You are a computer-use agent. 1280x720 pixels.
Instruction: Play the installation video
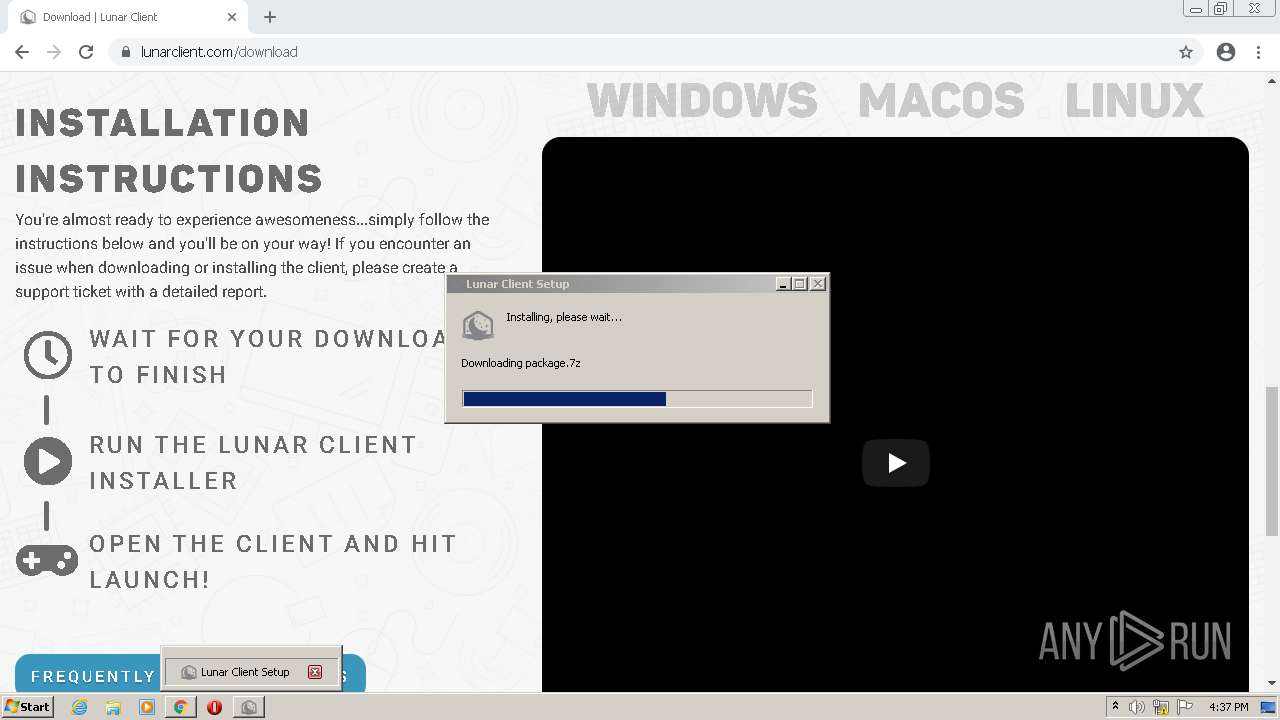[x=896, y=463]
